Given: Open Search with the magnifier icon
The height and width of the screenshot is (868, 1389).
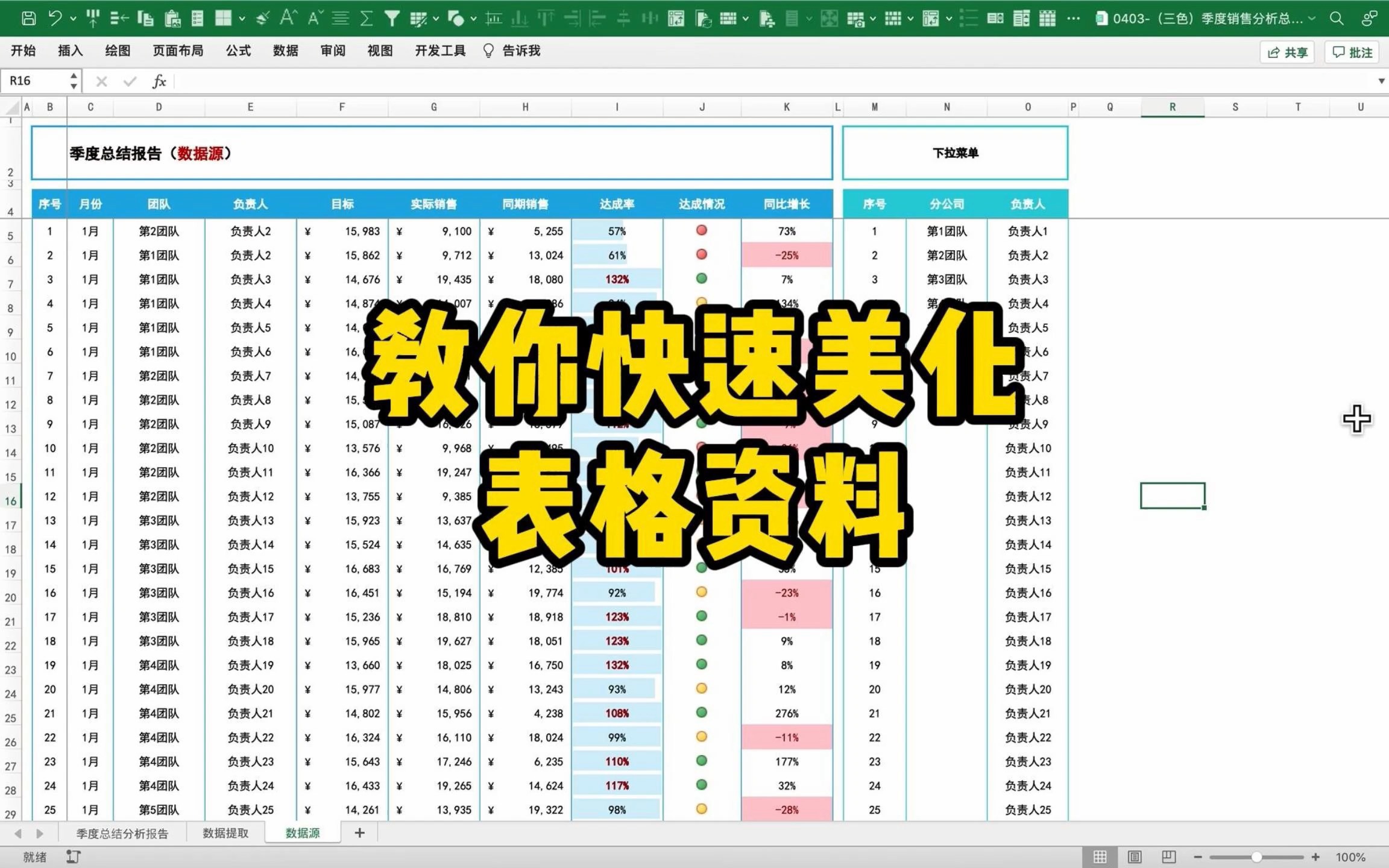Looking at the screenshot, I should (1337, 19).
